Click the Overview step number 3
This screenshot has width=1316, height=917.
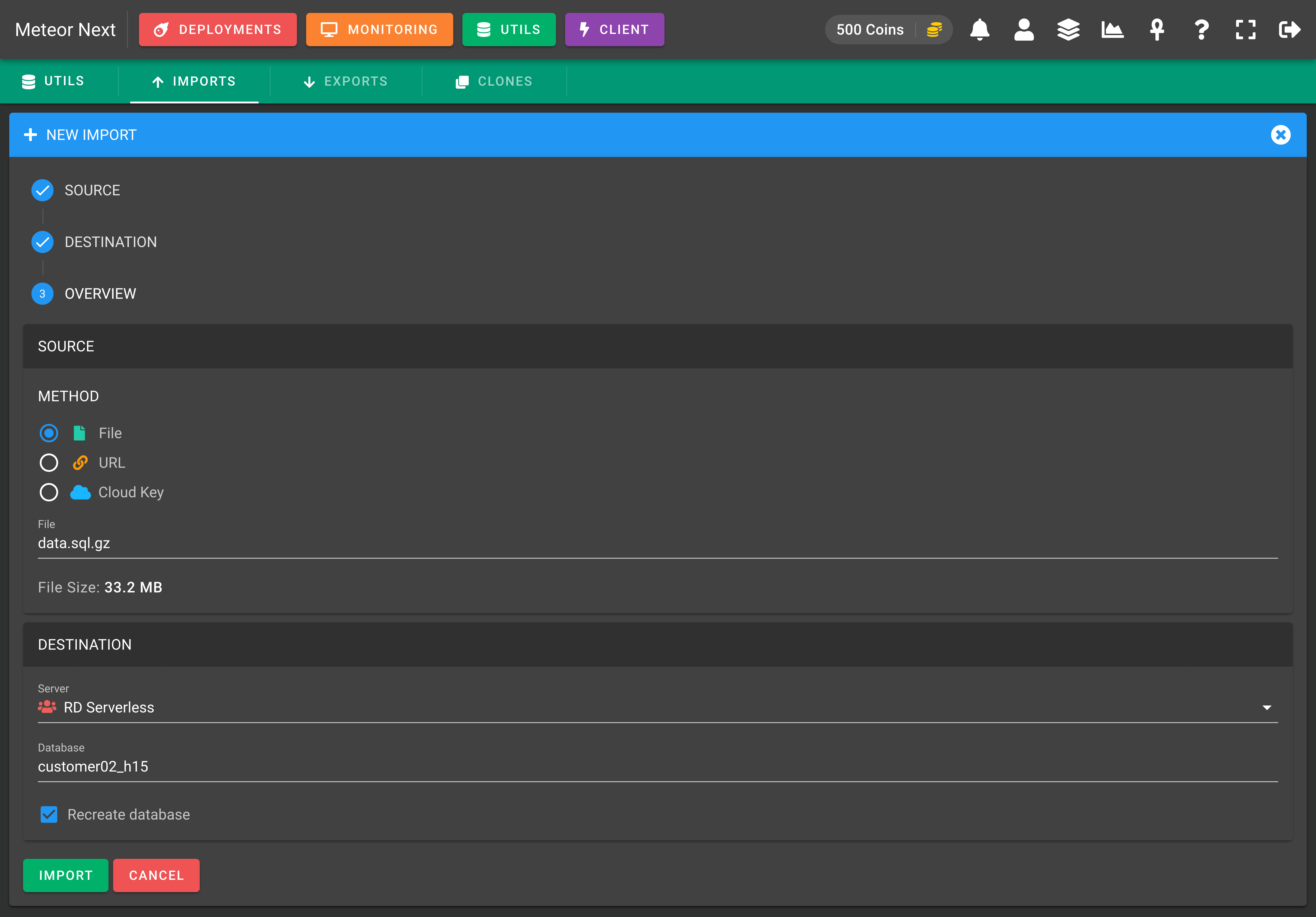42,293
